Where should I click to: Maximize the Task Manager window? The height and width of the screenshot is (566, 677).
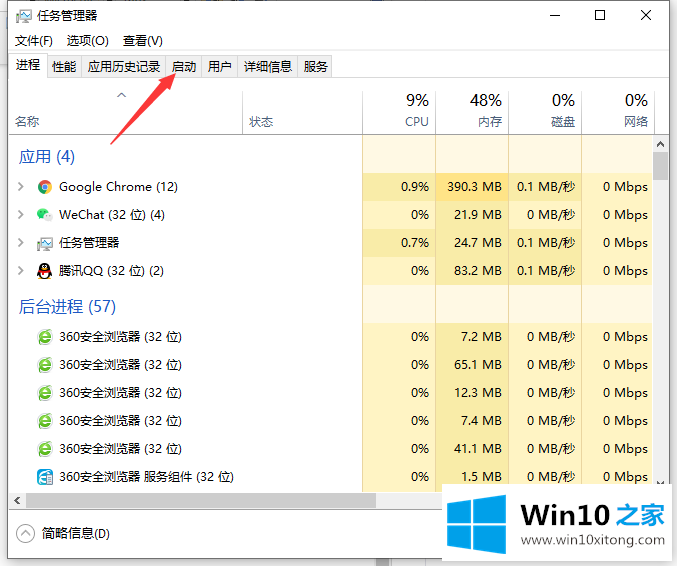[x=600, y=16]
